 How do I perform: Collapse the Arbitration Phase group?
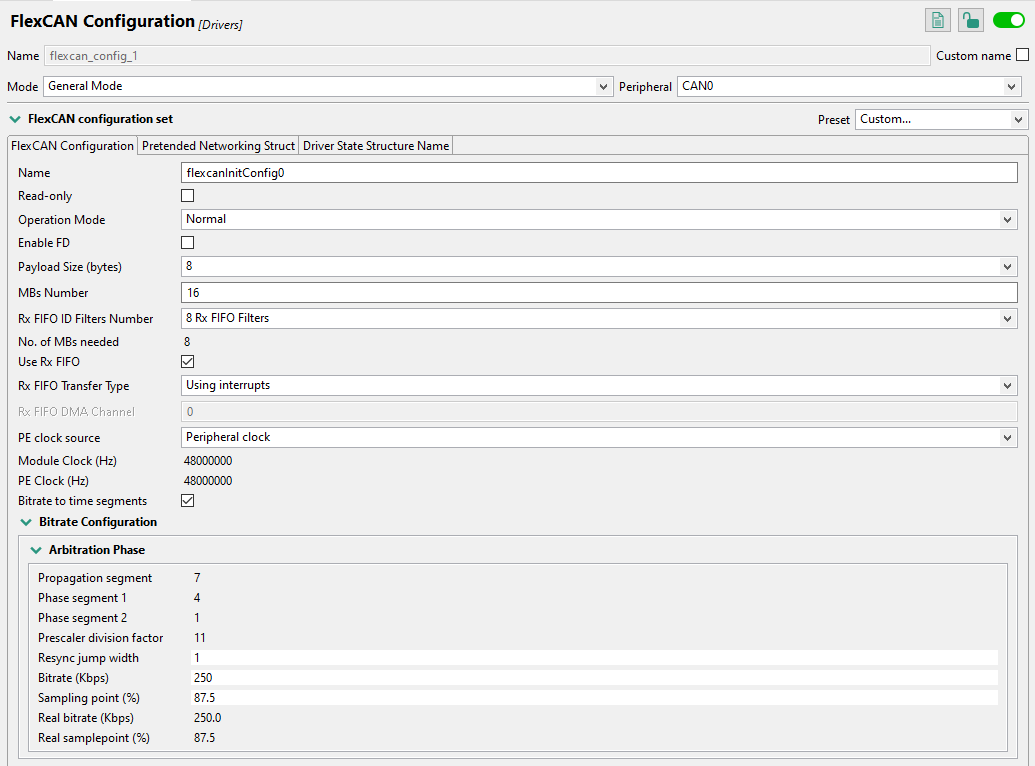click(x=36, y=550)
